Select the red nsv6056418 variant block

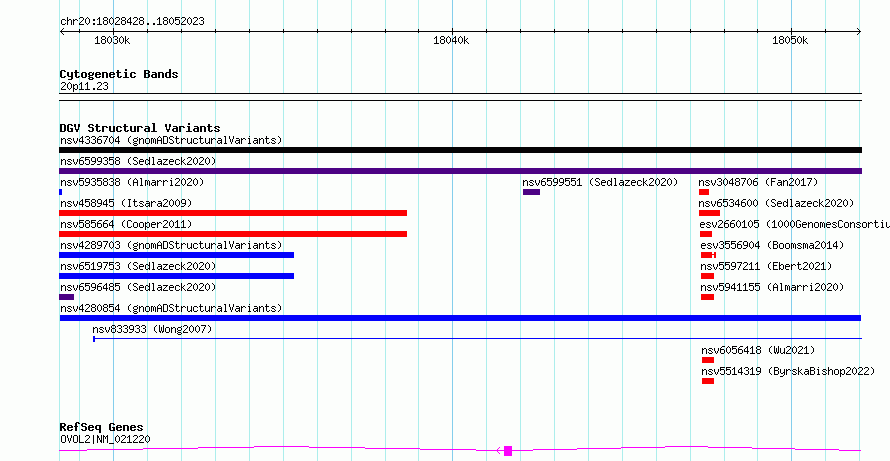(708, 360)
